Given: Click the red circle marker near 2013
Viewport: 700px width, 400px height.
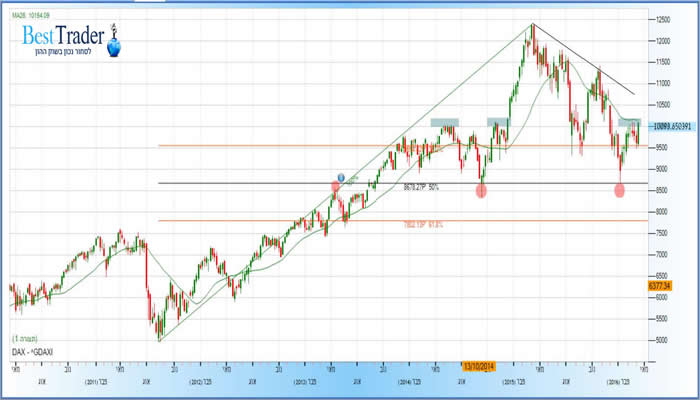Looking at the screenshot, I should tap(337, 187).
